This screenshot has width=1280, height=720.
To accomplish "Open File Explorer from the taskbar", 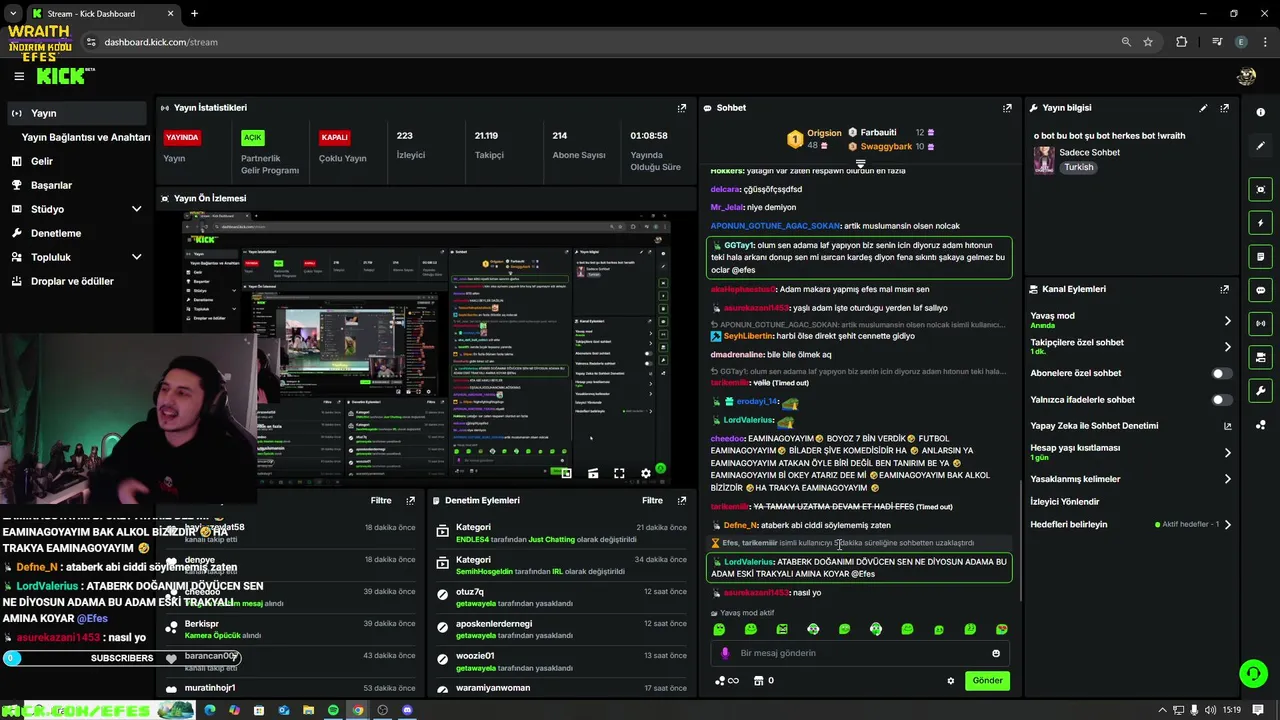I will click(308, 710).
